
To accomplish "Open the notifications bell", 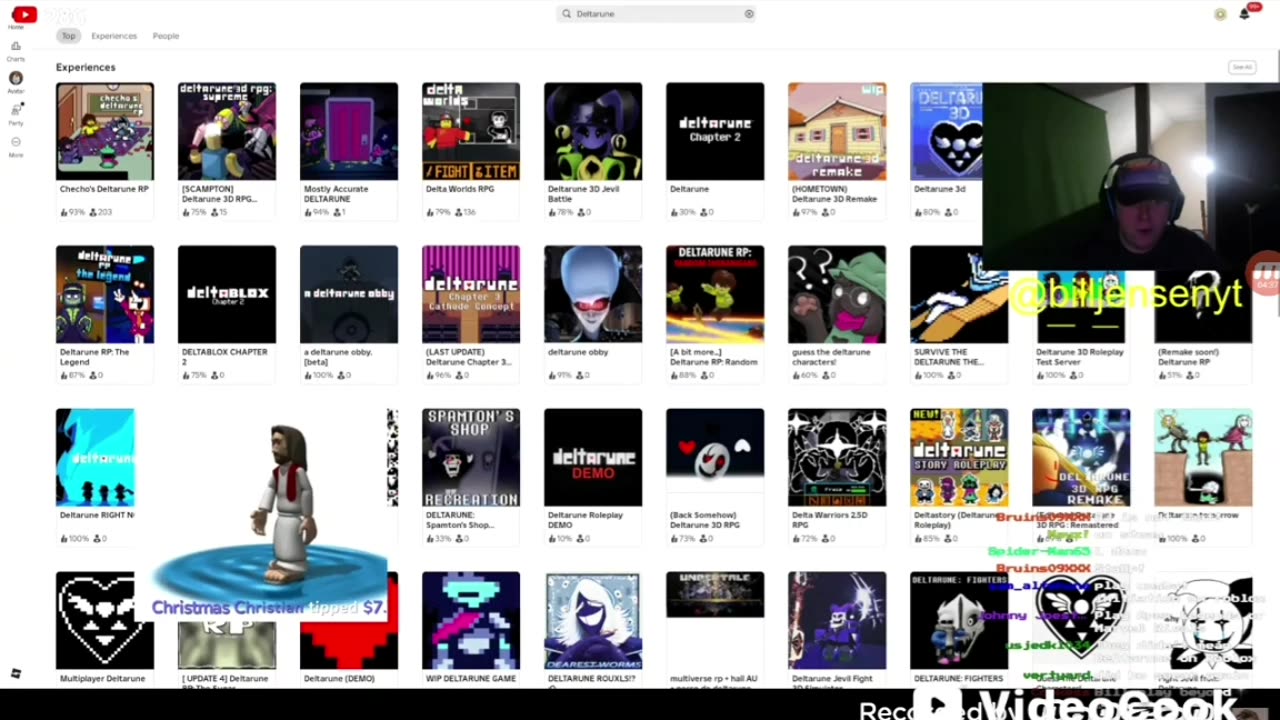I will [x=1245, y=14].
